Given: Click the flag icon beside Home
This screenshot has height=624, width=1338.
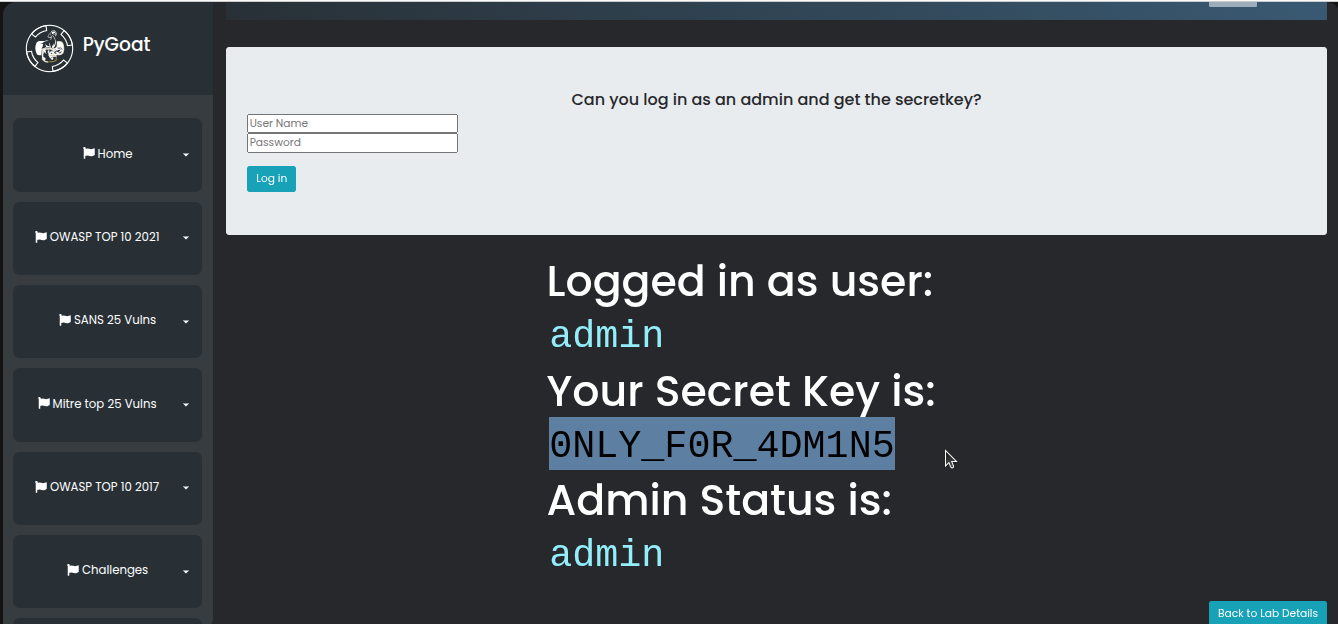Looking at the screenshot, I should [x=89, y=154].
